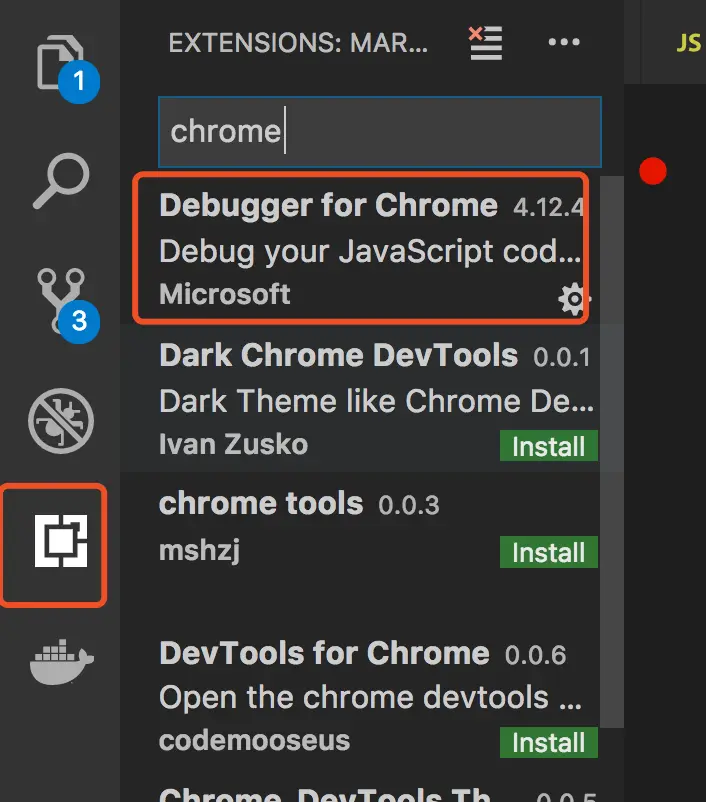This screenshot has width=706, height=802.
Task: Select chrome tools extension title
Action: point(261,503)
